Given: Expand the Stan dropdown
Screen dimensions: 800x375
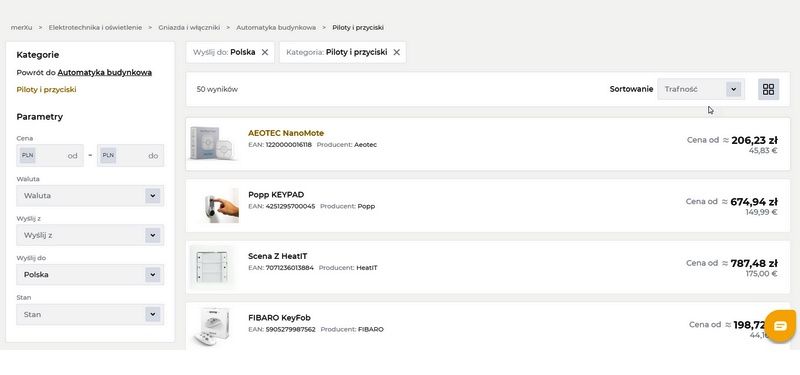Looking at the screenshot, I should [90, 314].
